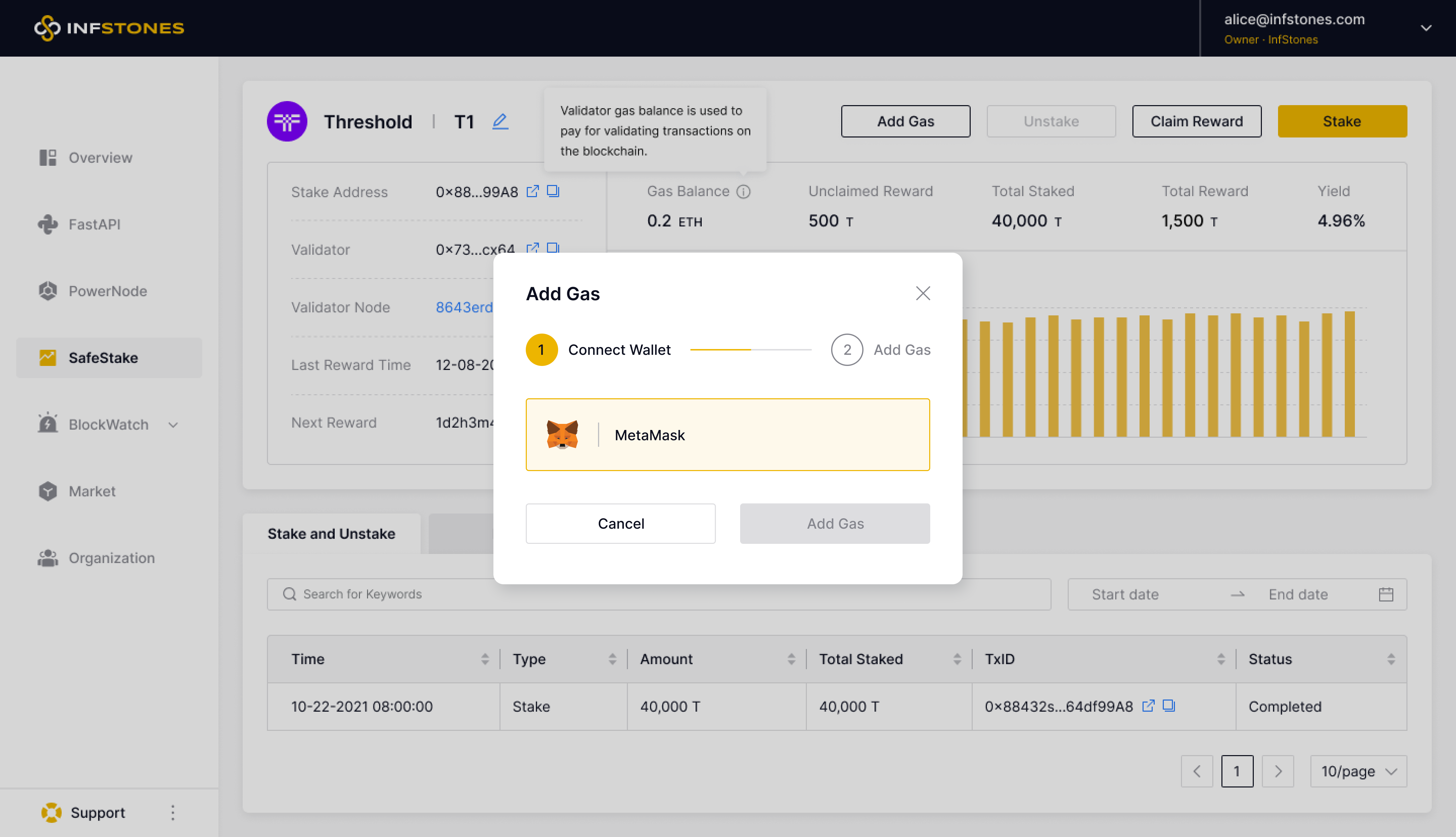This screenshot has height=837, width=1456.
Task: Click the Claim Reward button
Action: (x=1196, y=121)
